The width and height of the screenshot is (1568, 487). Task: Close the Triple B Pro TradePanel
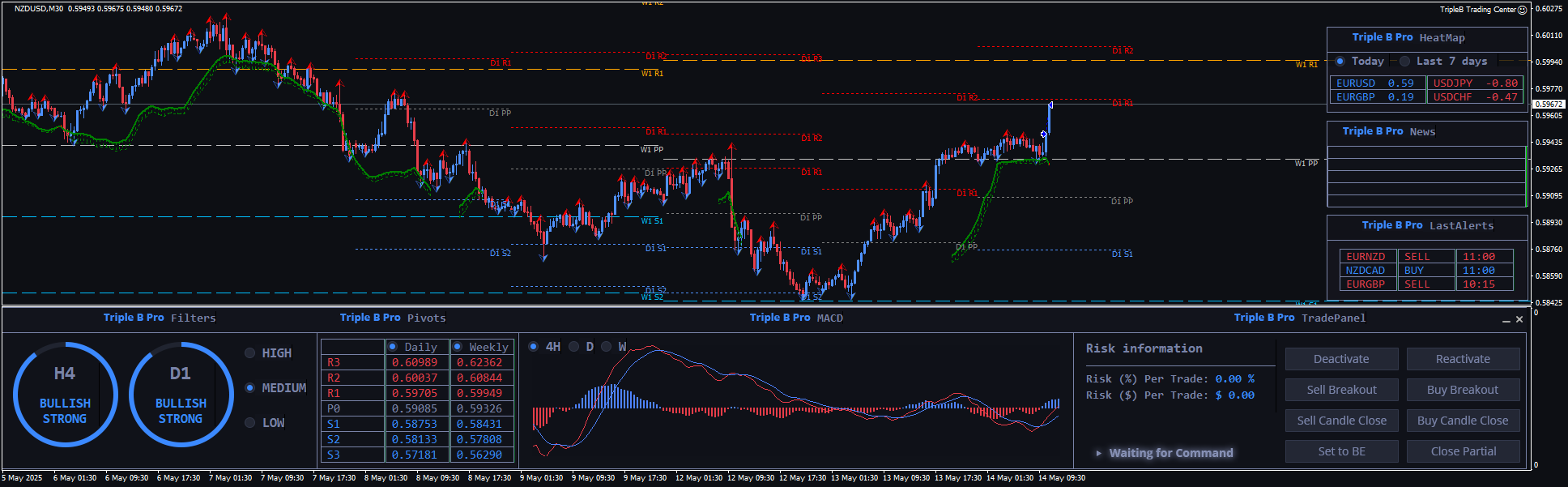(x=1519, y=319)
